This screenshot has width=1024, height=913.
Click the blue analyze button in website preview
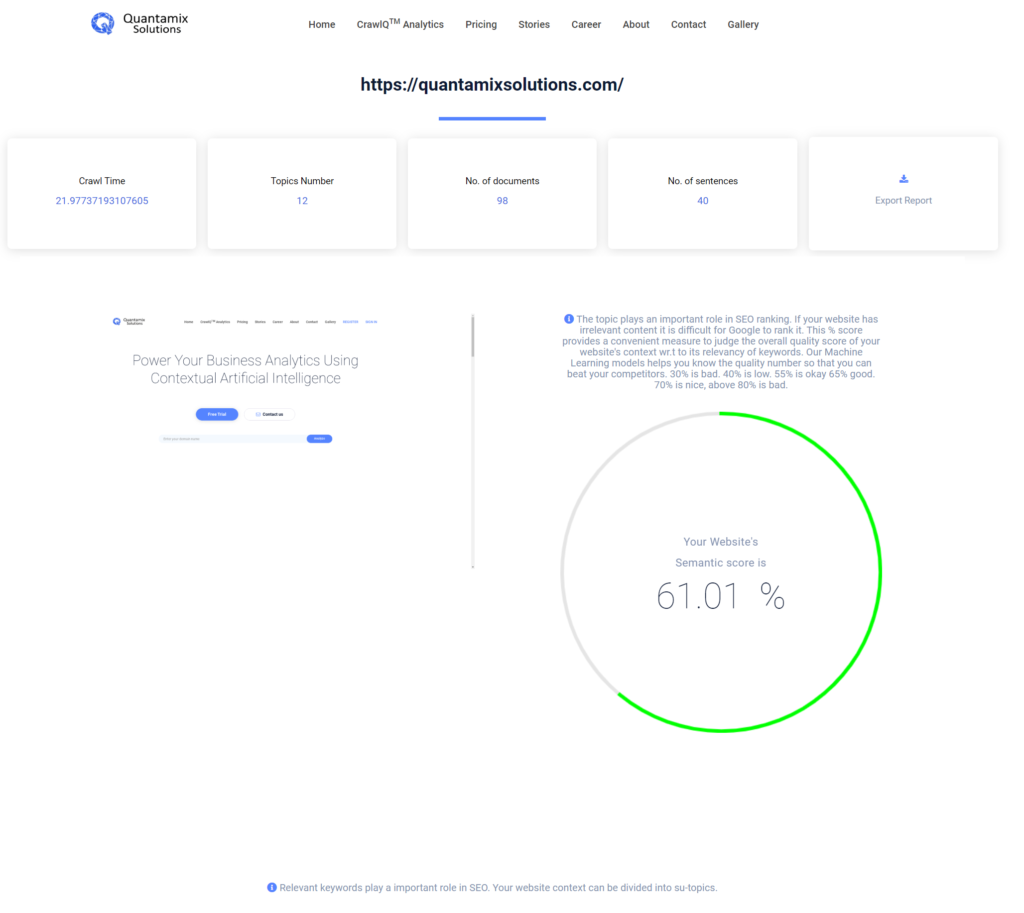point(319,439)
